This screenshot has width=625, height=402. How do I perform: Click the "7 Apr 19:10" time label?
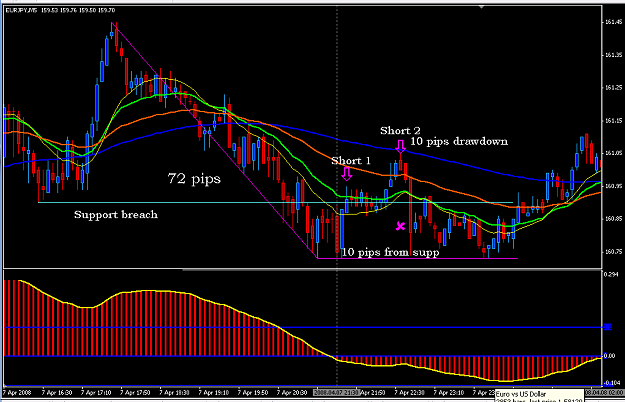(x=214, y=392)
